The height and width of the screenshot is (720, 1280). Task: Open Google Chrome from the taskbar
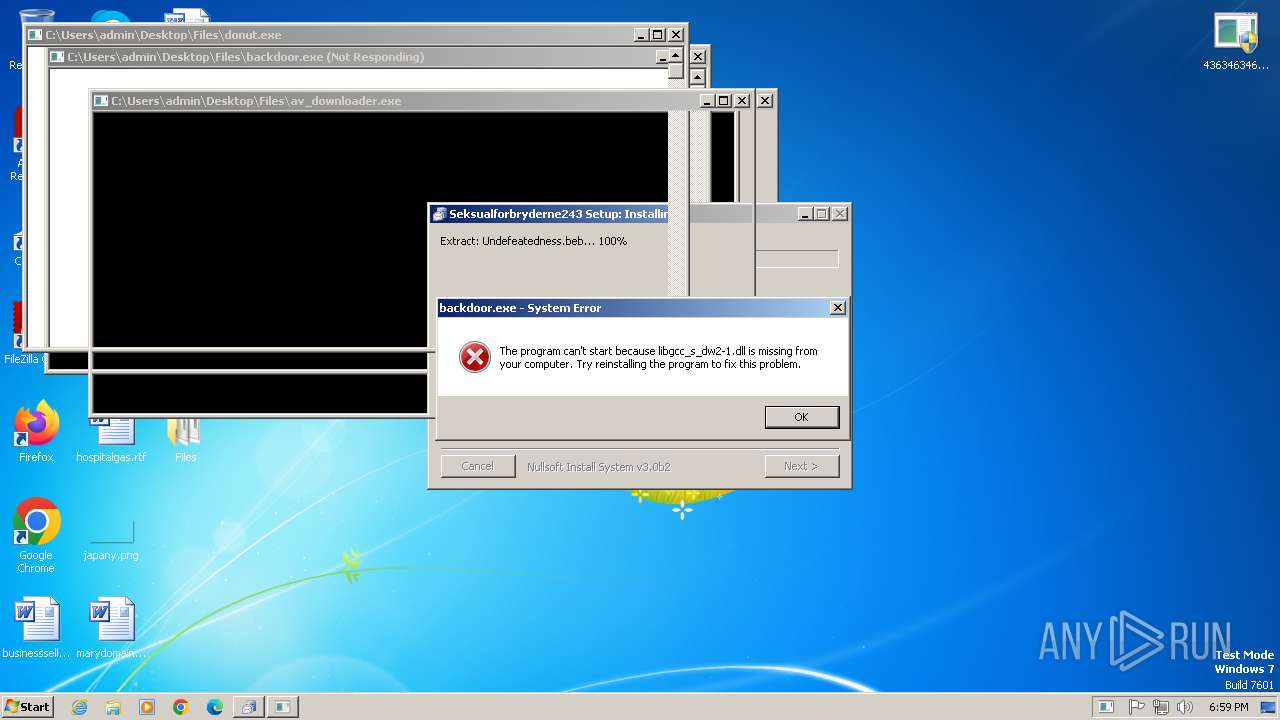[x=181, y=707]
